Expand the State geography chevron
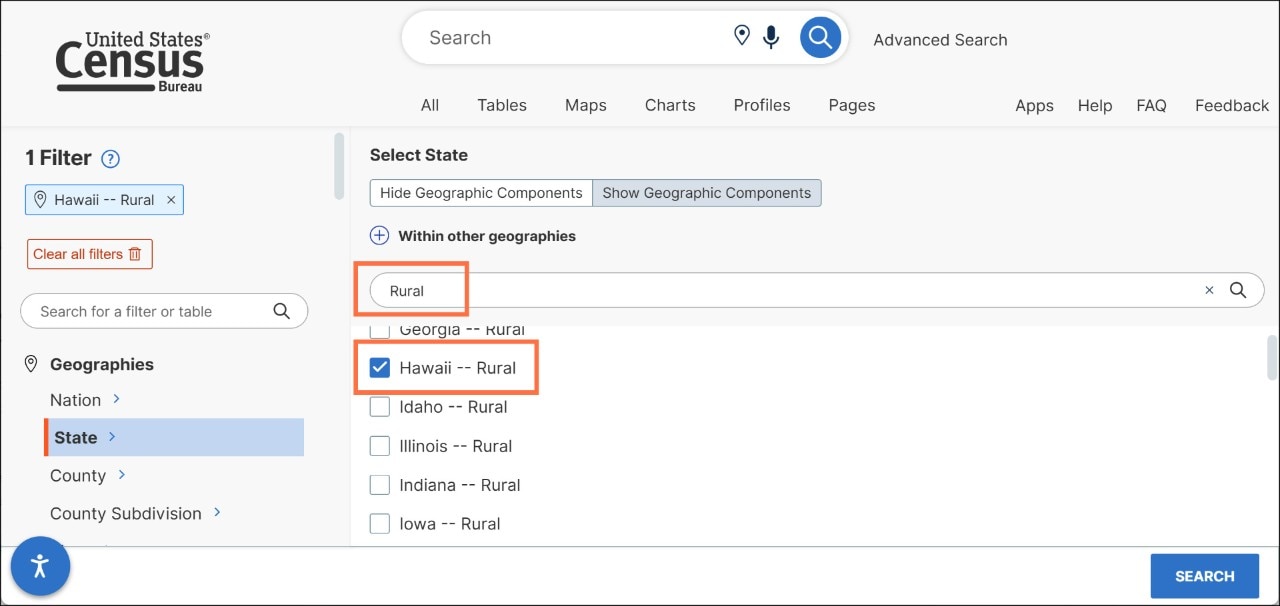Viewport: 1280px width, 606px height. coord(111,437)
